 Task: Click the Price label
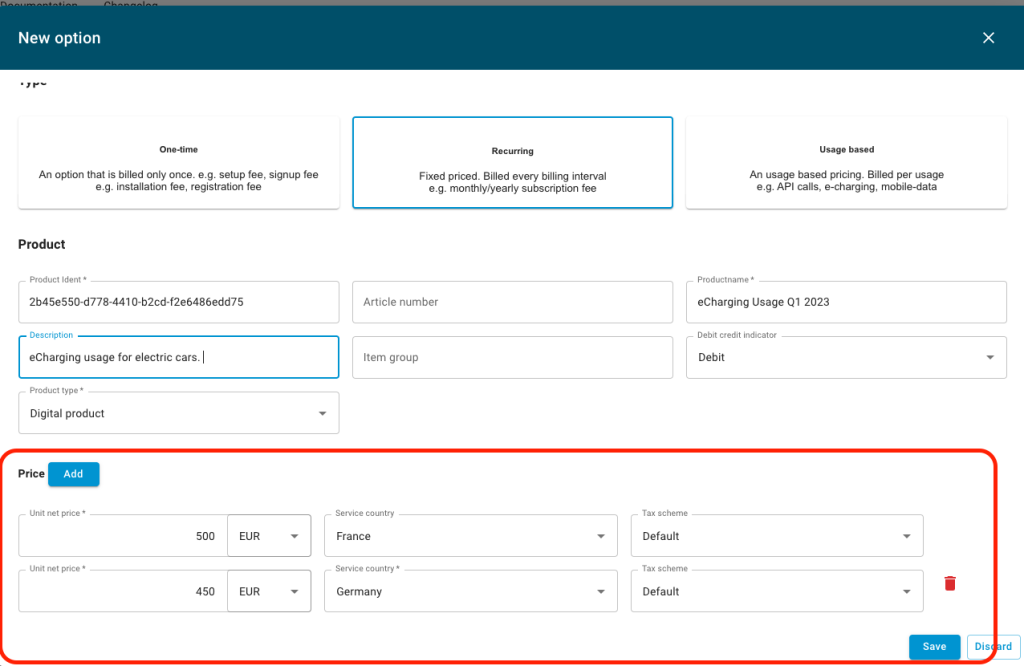pos(31,473)
